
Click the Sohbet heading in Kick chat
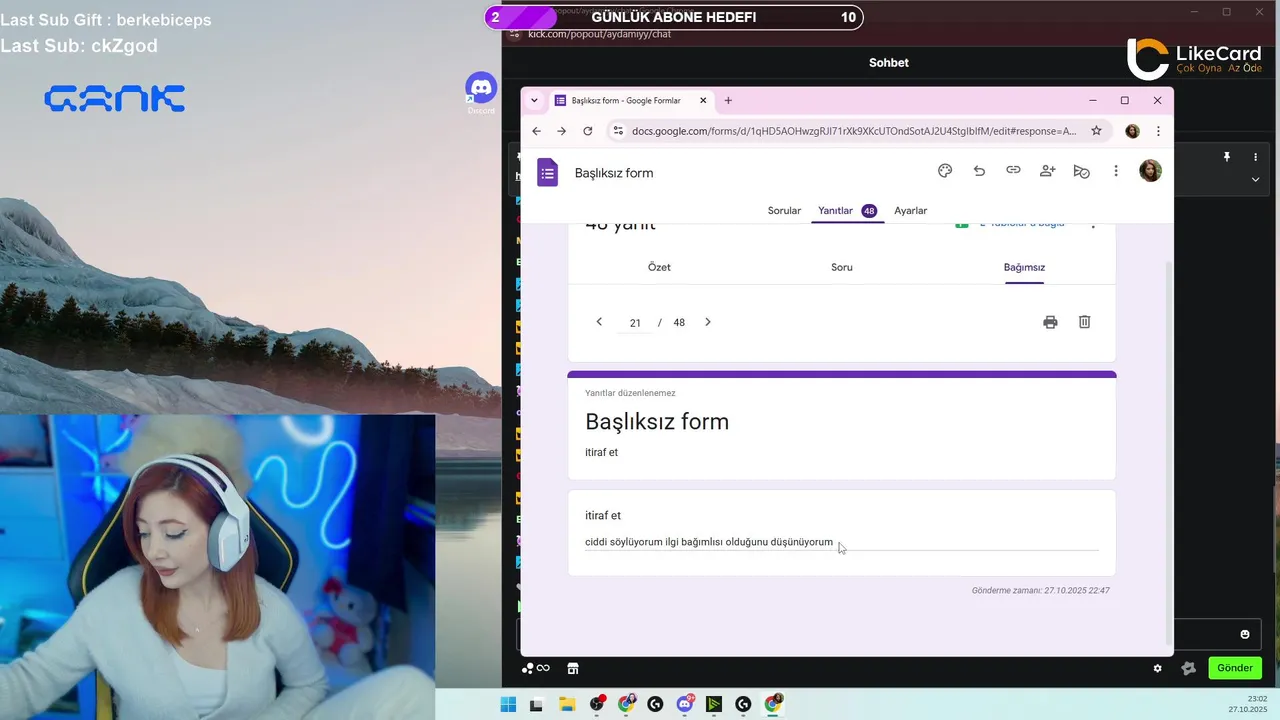(889, 62)
